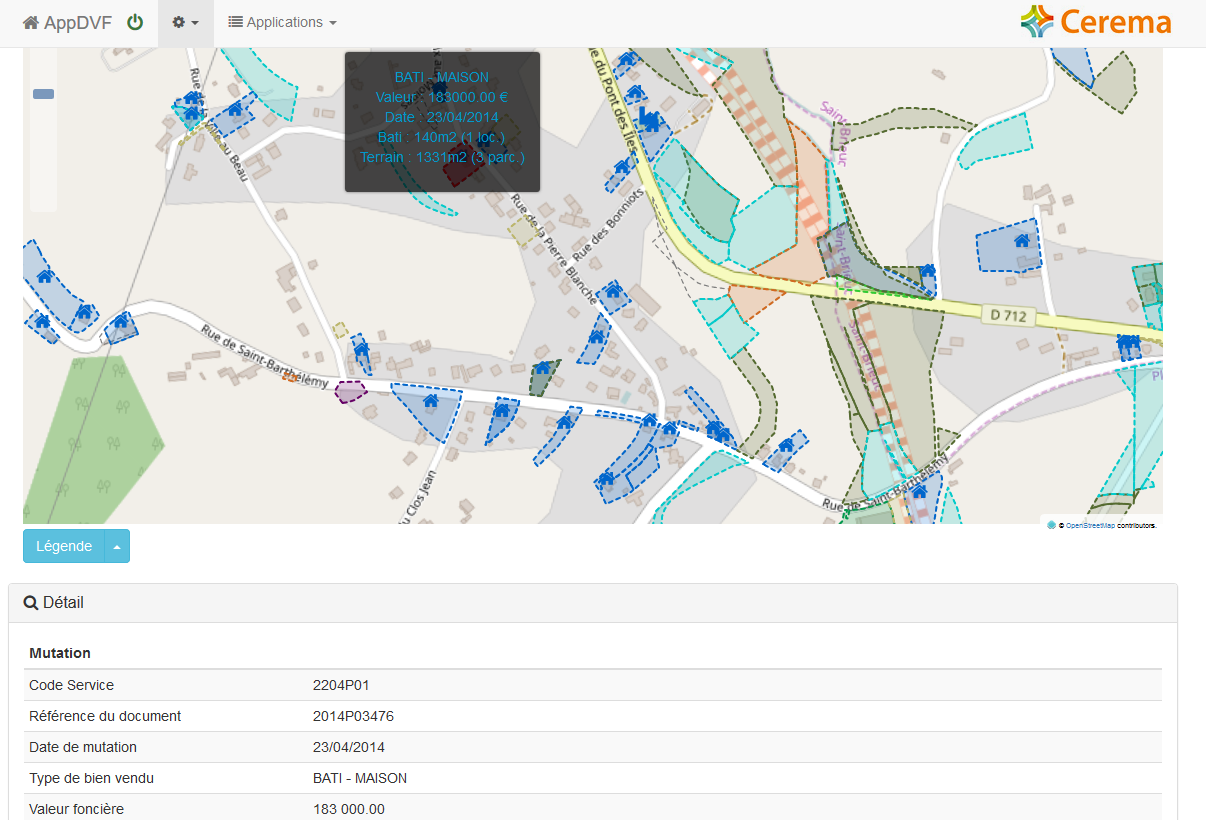
Task: Click the layers icon beside OpenStreetMap attribution
Action: (x=1051, y=525)
